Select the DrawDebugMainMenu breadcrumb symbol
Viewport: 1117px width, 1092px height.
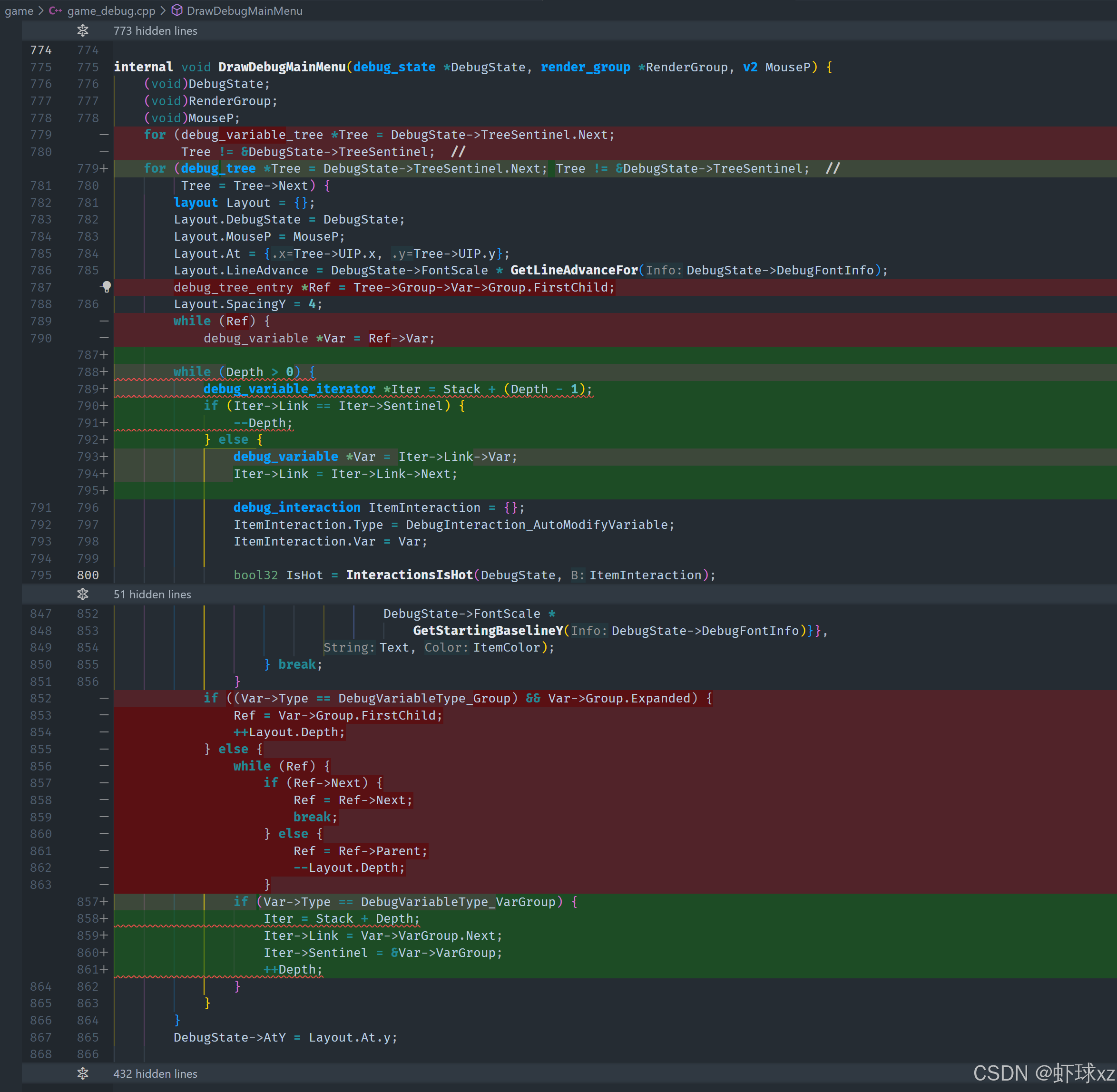click(245, 11)
